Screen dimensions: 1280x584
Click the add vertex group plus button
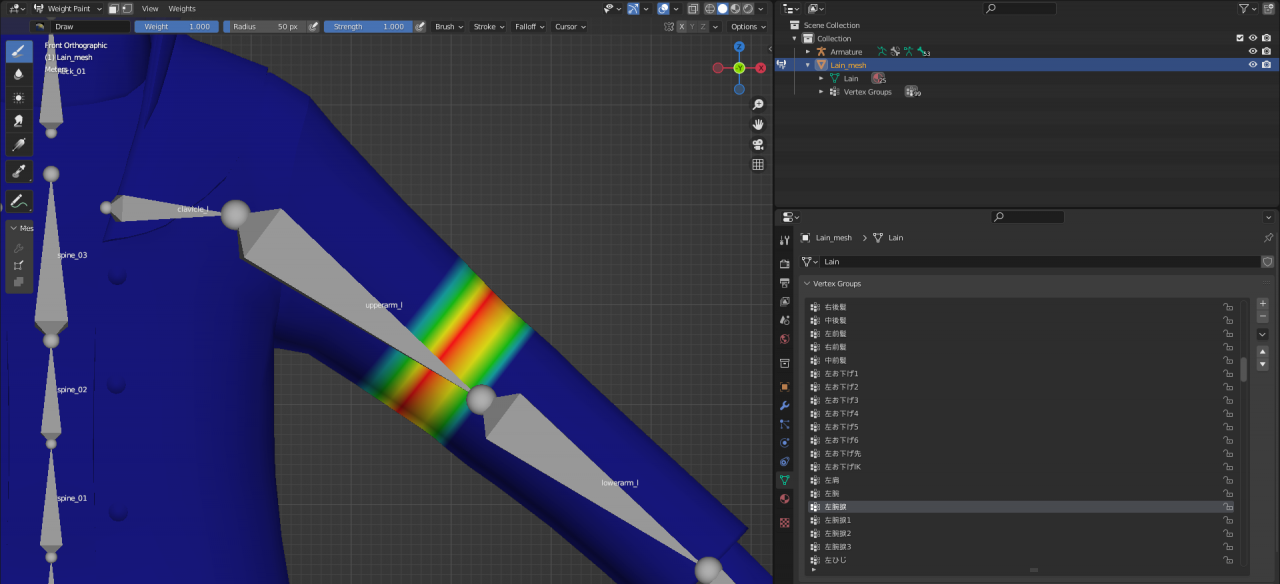click(1262, 304)
